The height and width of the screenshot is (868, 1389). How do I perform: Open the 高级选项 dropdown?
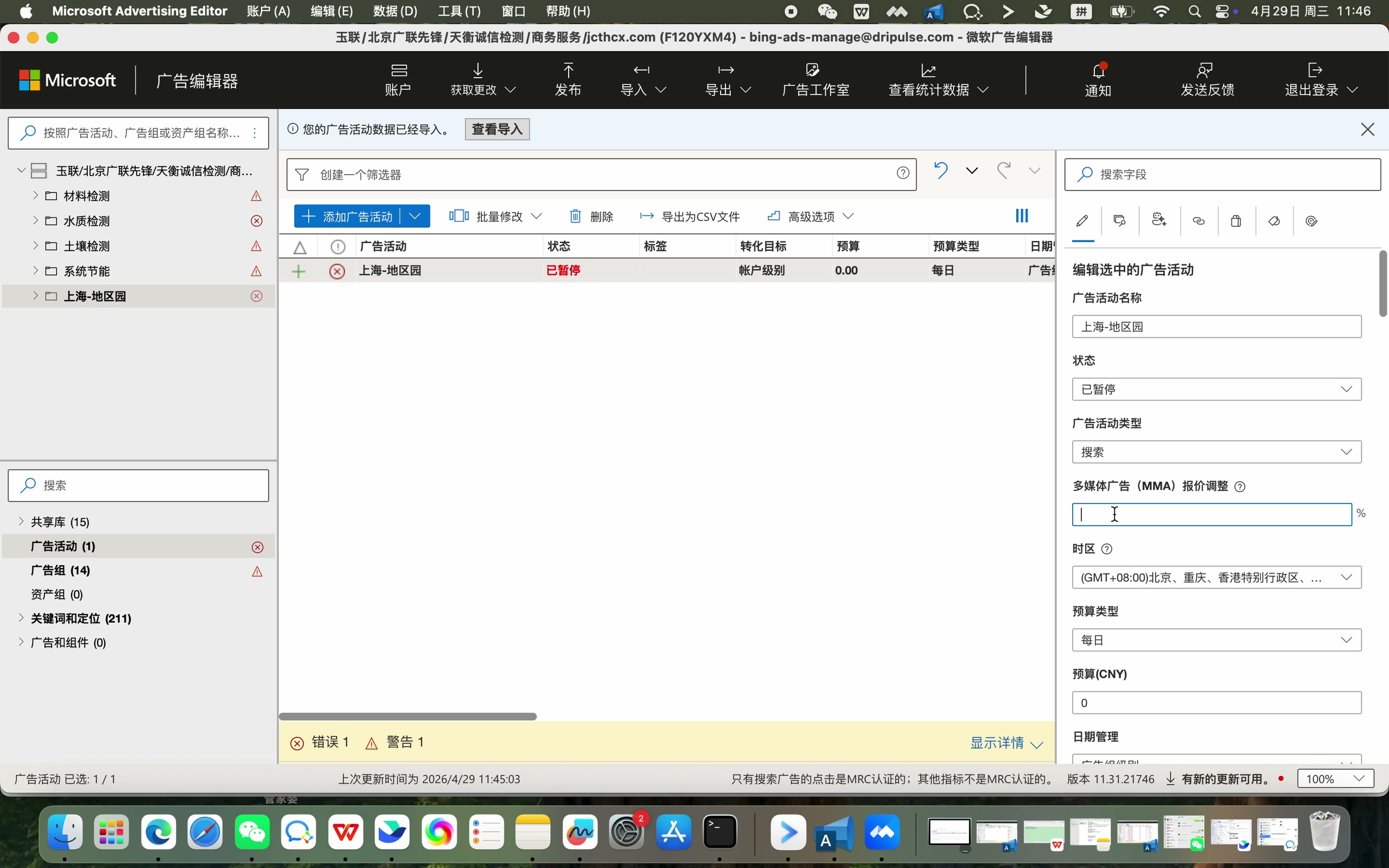(811, 216)
